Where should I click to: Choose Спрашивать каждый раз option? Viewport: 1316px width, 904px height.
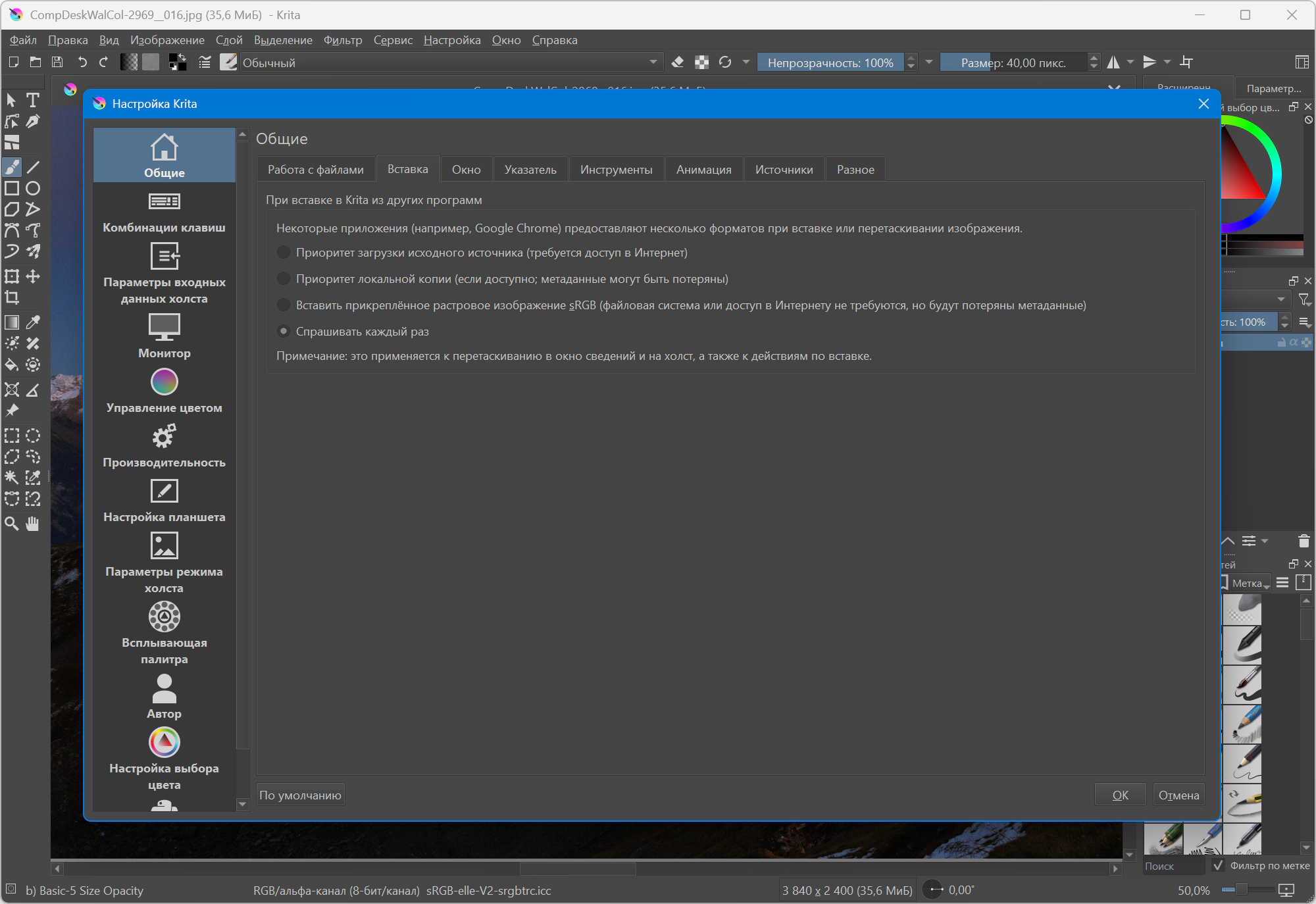(x=353, y=332)
